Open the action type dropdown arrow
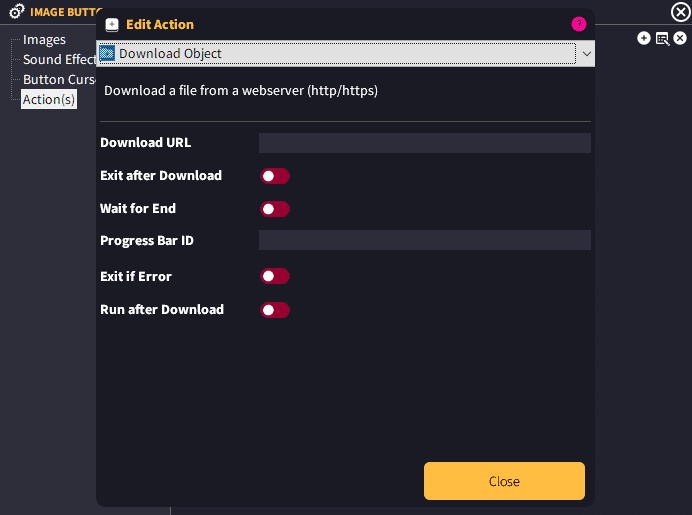The image size is (692, 515). point(587,54)
